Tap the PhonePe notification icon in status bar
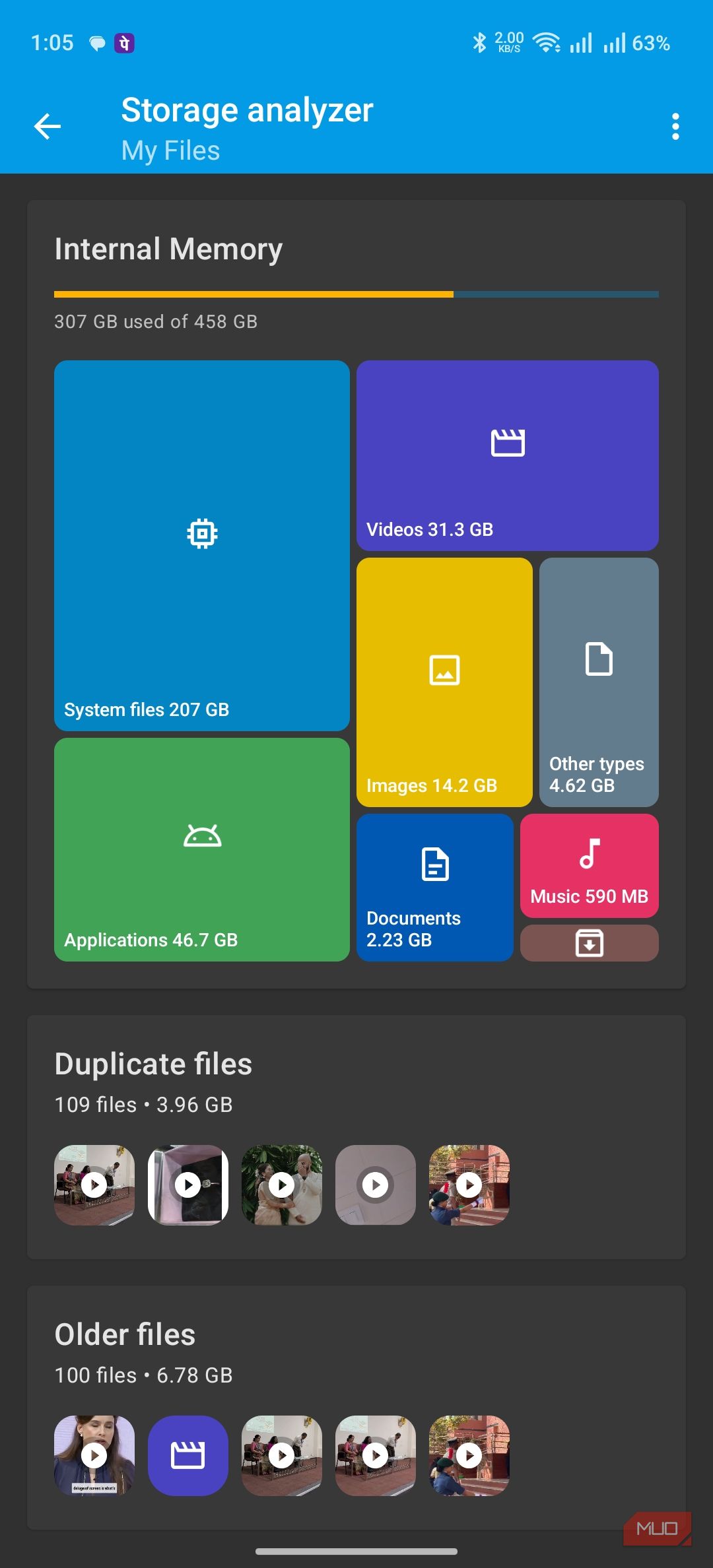Viewport: 713px width, 1568px height. coord(124,43)
